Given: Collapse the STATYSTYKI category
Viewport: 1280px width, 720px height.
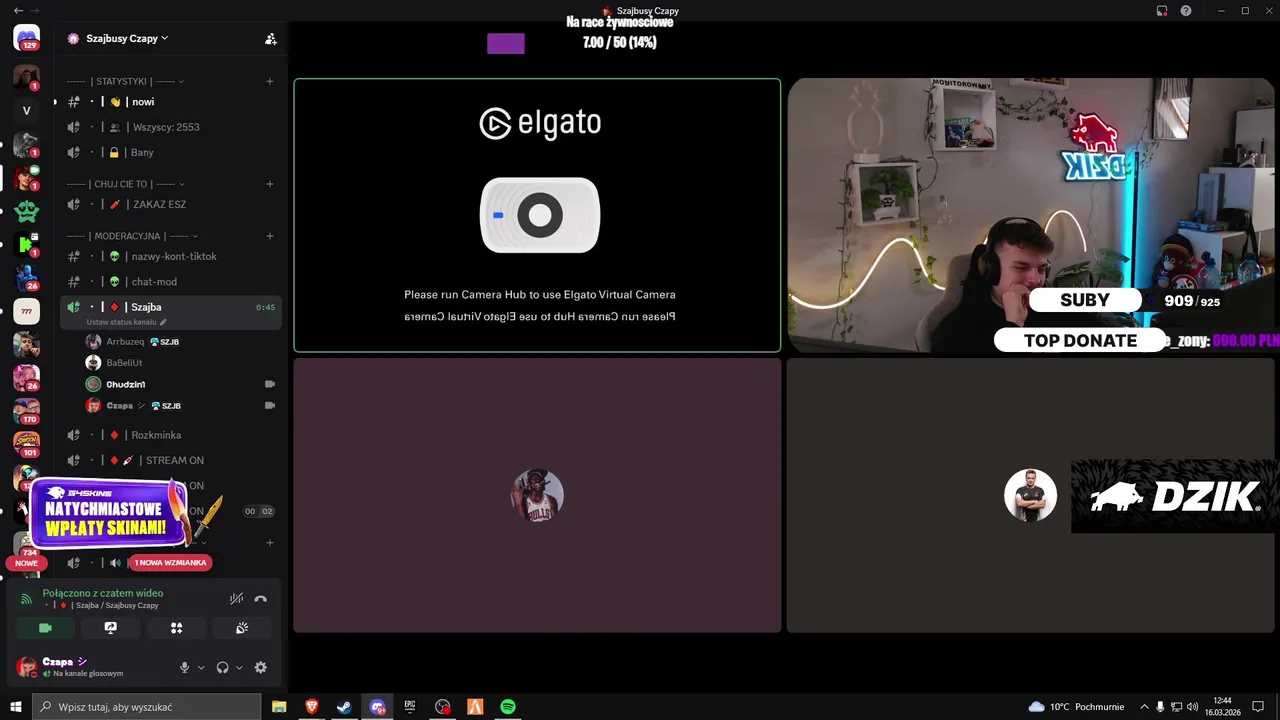Looking at the screenshot, I should coord(125,81).
